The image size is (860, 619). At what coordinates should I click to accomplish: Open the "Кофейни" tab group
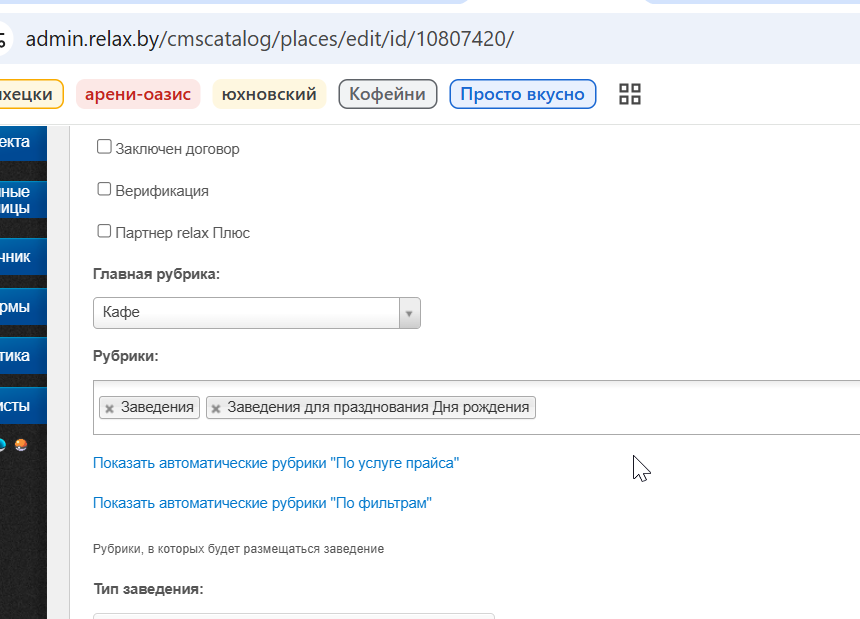click(388, 94)
